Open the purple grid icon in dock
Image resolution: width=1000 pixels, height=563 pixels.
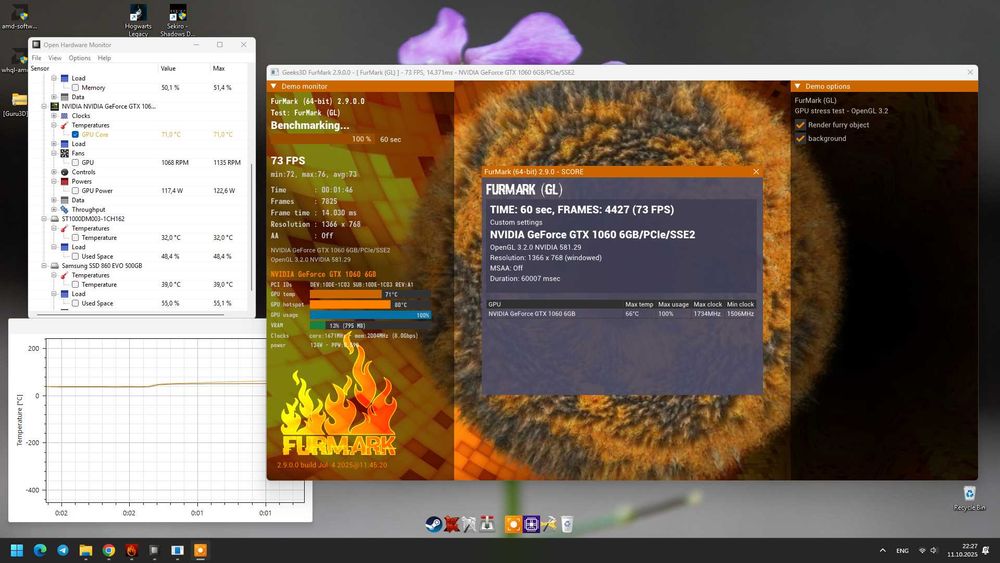tap(531, 524)
